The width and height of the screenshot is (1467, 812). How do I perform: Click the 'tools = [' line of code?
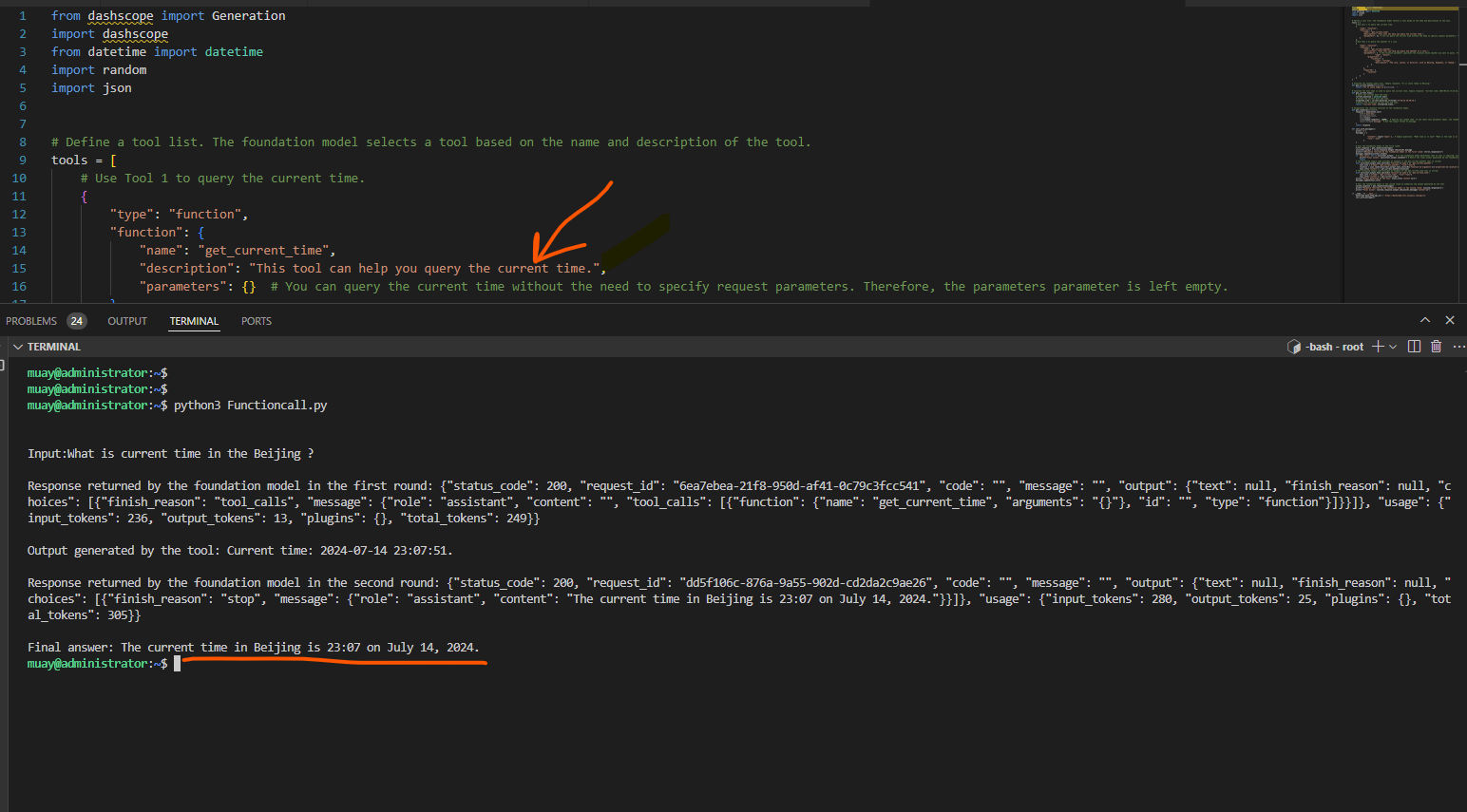pyautogui.click(x=84, y=161)
